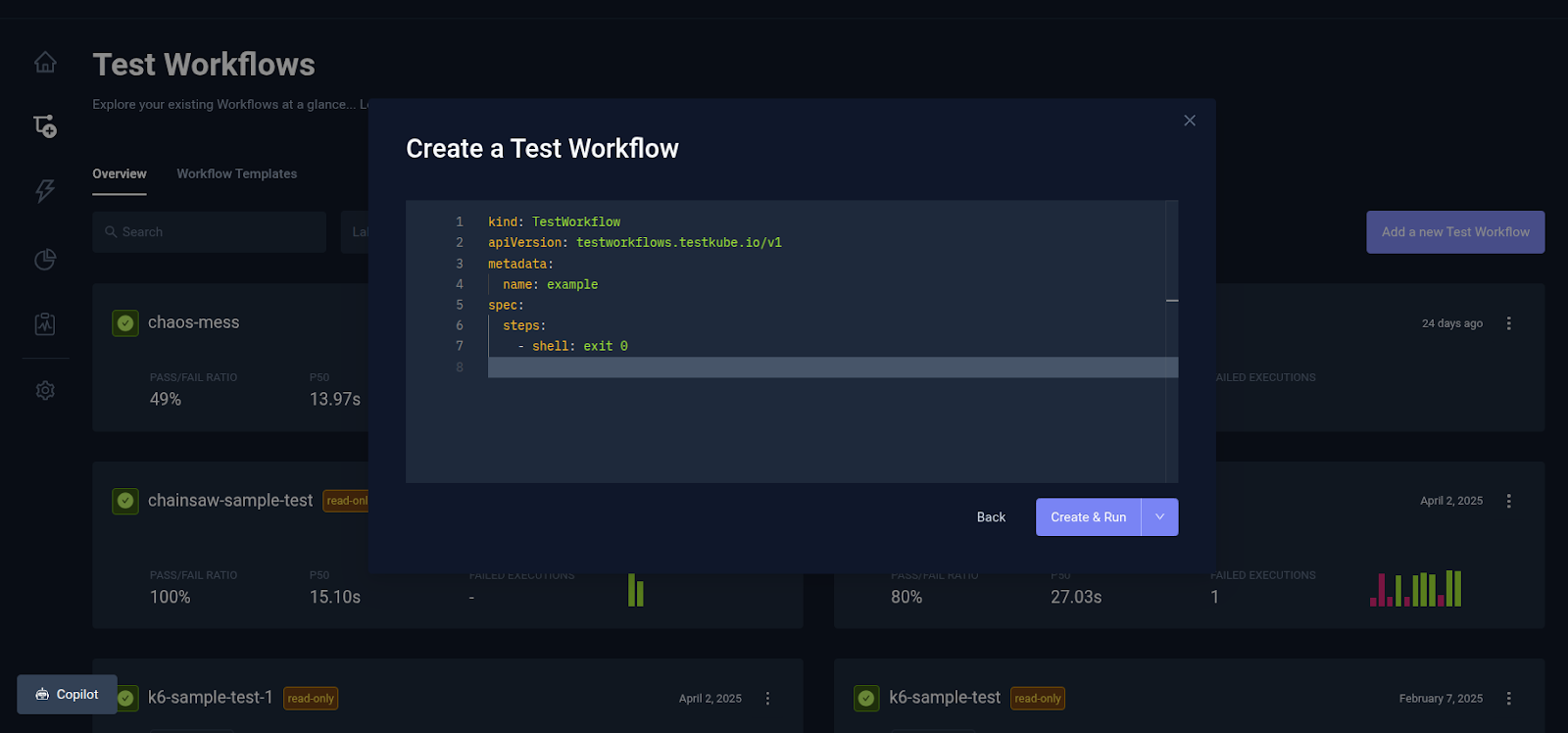Click the Test Workflows page heading

click(204, 65)
